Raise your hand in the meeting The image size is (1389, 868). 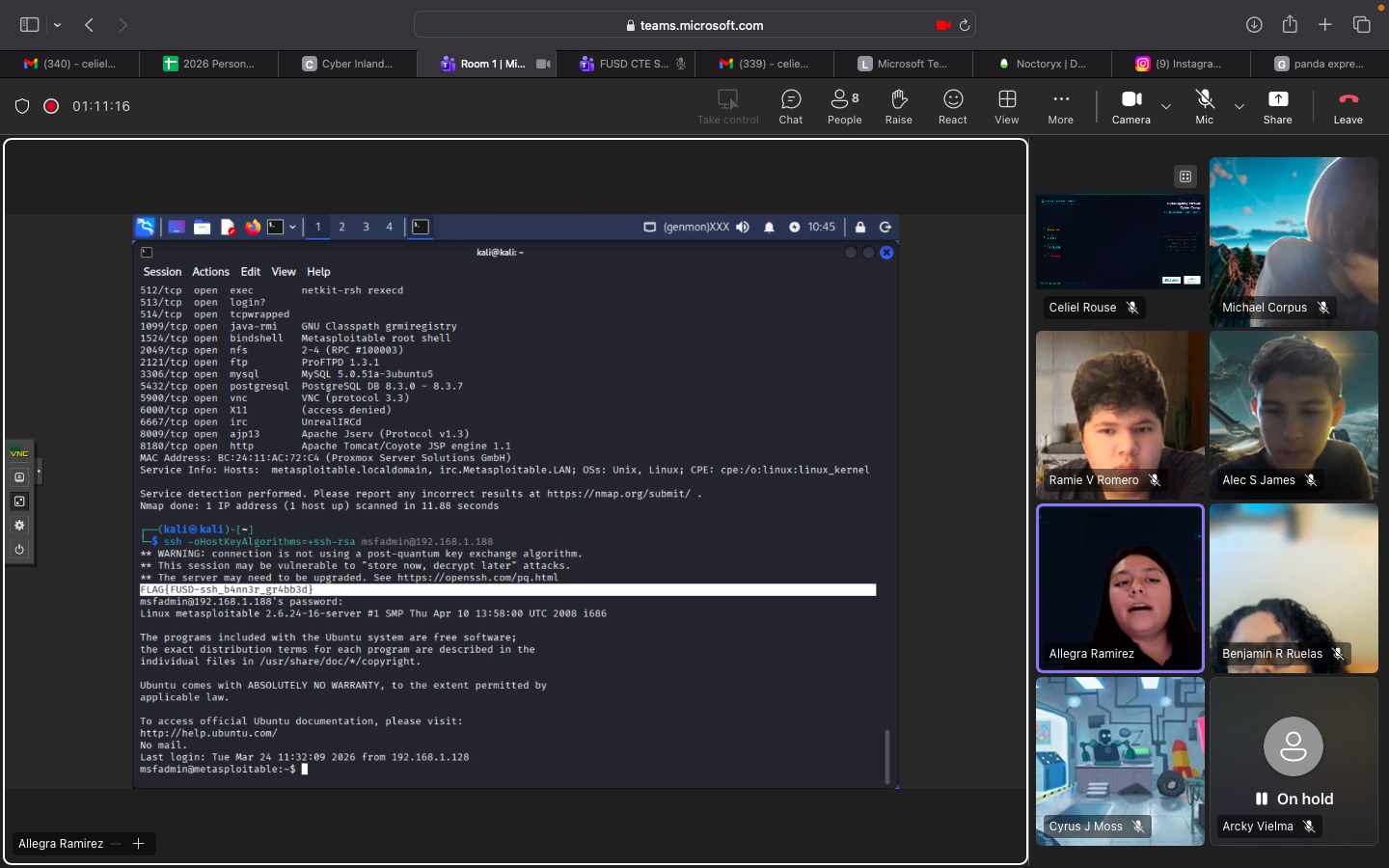tap(898, 106)
